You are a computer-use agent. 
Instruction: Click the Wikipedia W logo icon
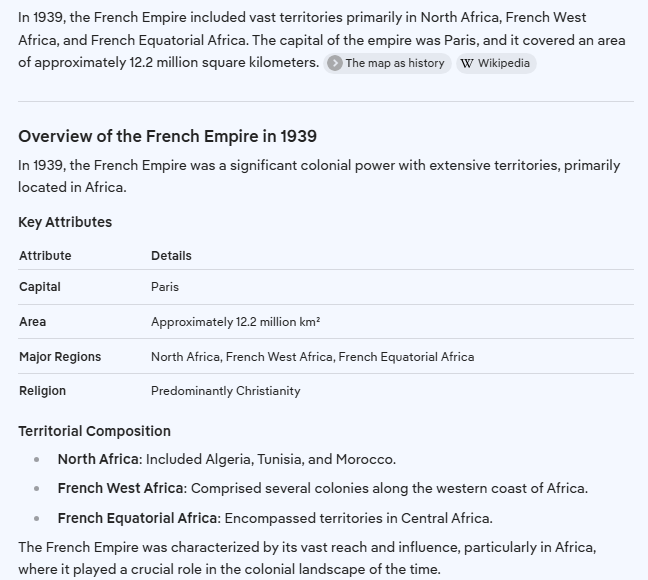[467, 63]
